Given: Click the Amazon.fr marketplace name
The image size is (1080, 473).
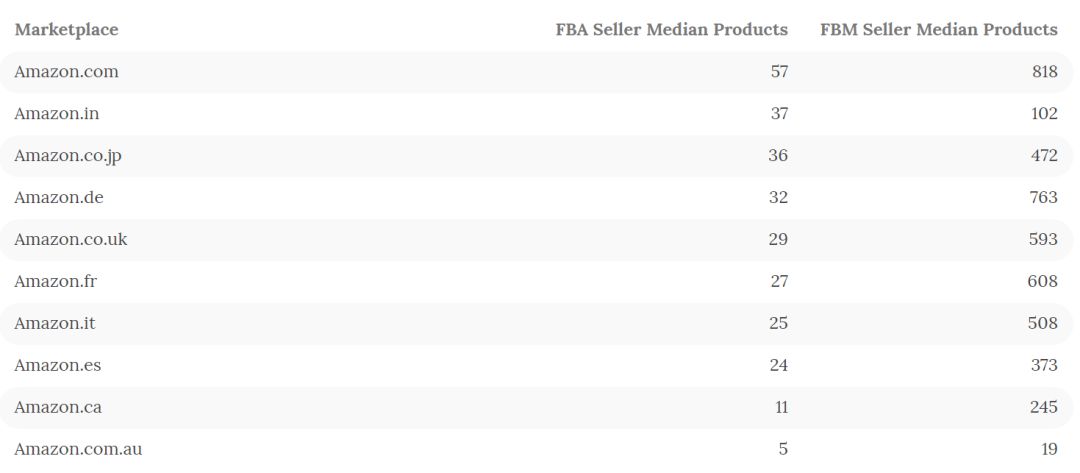Looking at the screenshot, I should click(55, 282).
